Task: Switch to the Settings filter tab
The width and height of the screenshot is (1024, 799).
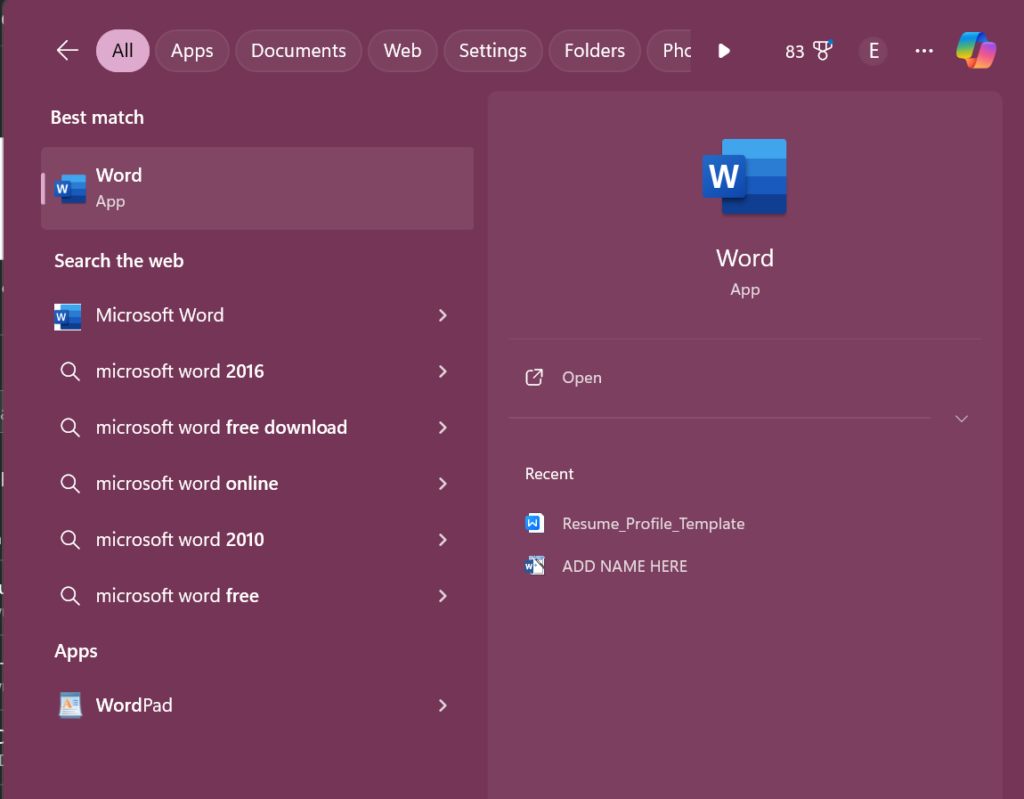Action: 493,50
